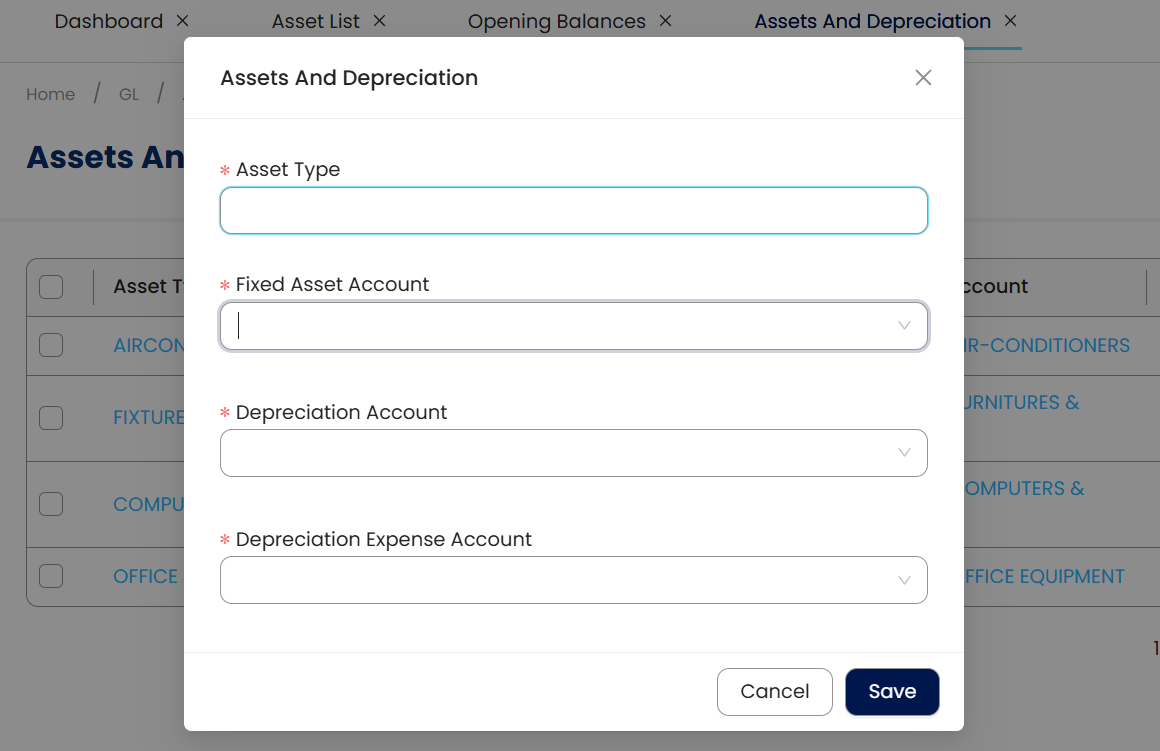Click the Fixed Asset Account label
This screenshot has width=1160, height=751.
(x=332, y=285)
